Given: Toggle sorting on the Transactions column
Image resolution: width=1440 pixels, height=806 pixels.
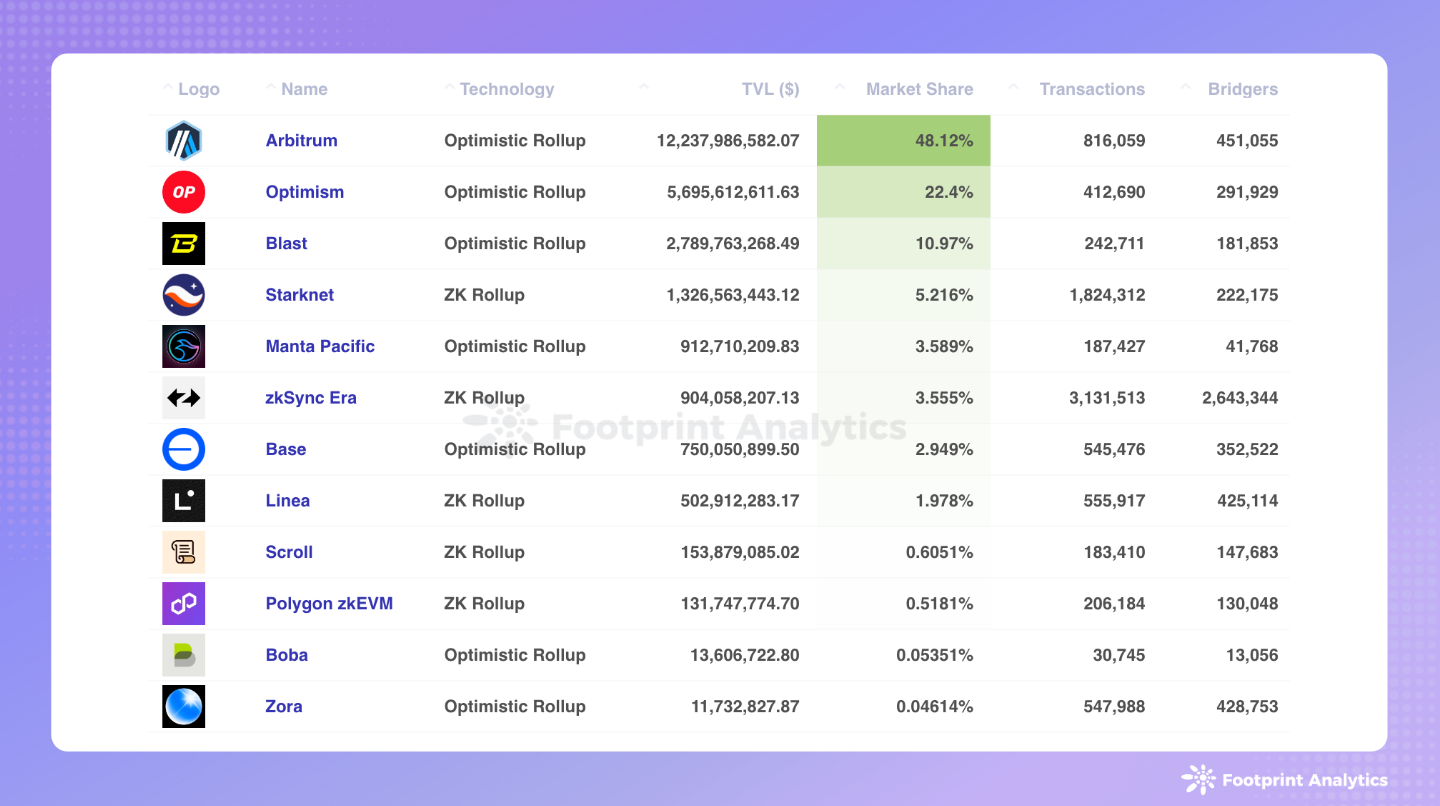Looking at the screenshot, I should click(x=1092, y=89).
